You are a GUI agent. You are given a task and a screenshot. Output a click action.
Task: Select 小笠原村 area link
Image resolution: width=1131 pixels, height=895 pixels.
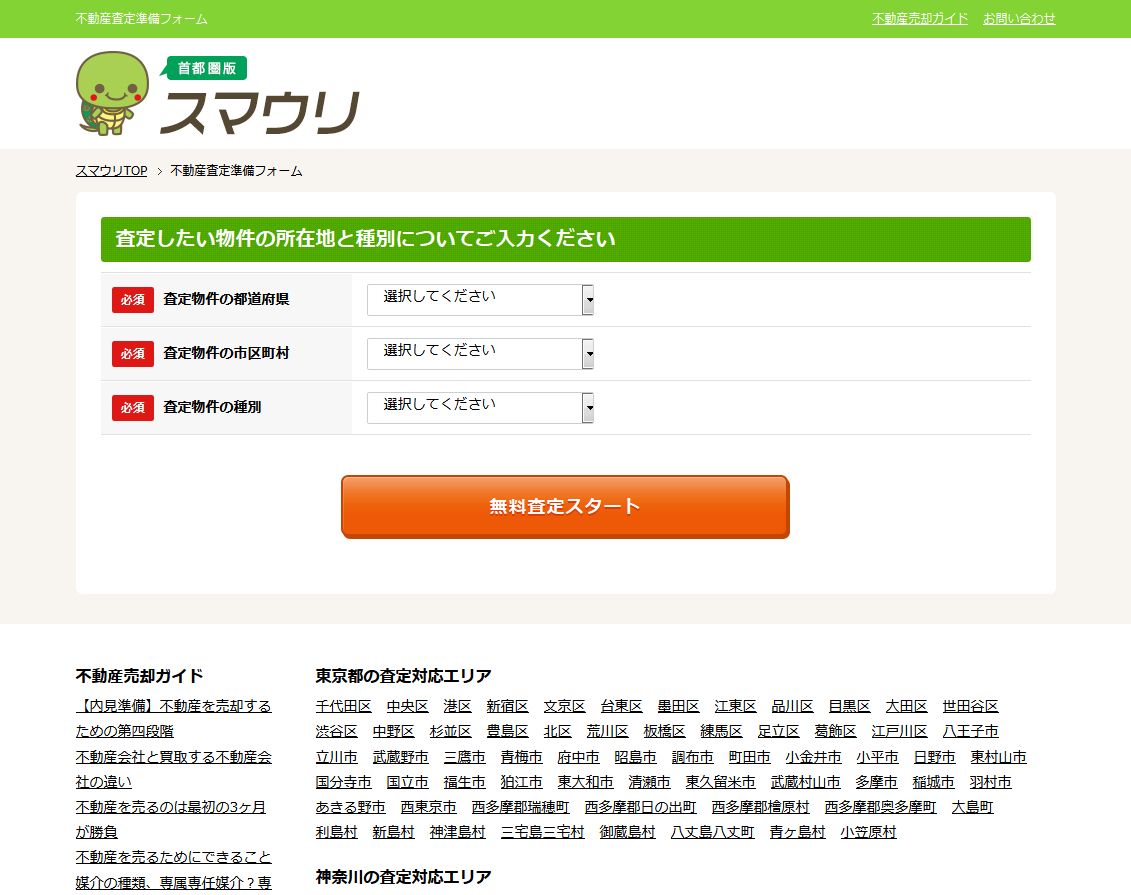868,832
